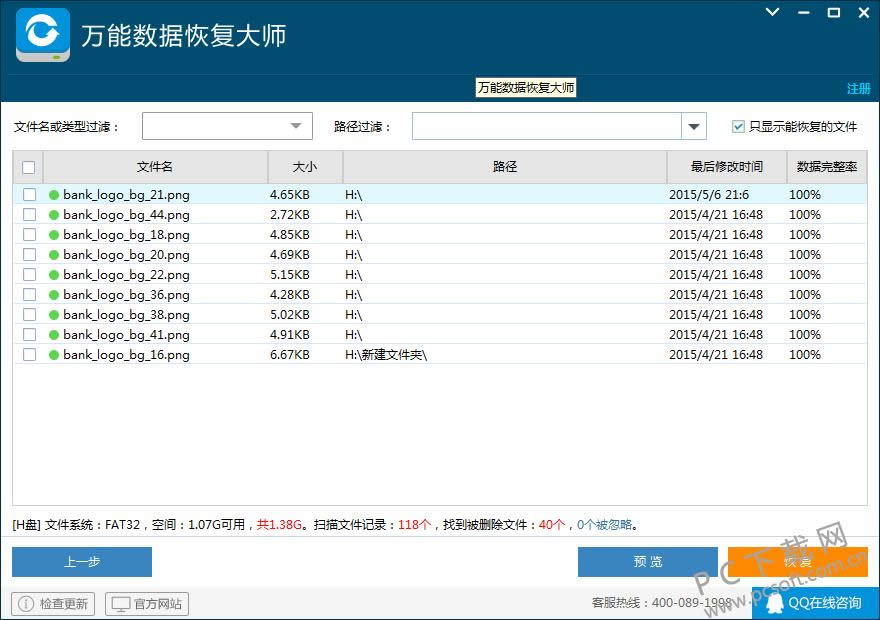880x620 pixels.
Task: Click the path H:\新建文件夹\ cell
Action: [x=386, y=355]
